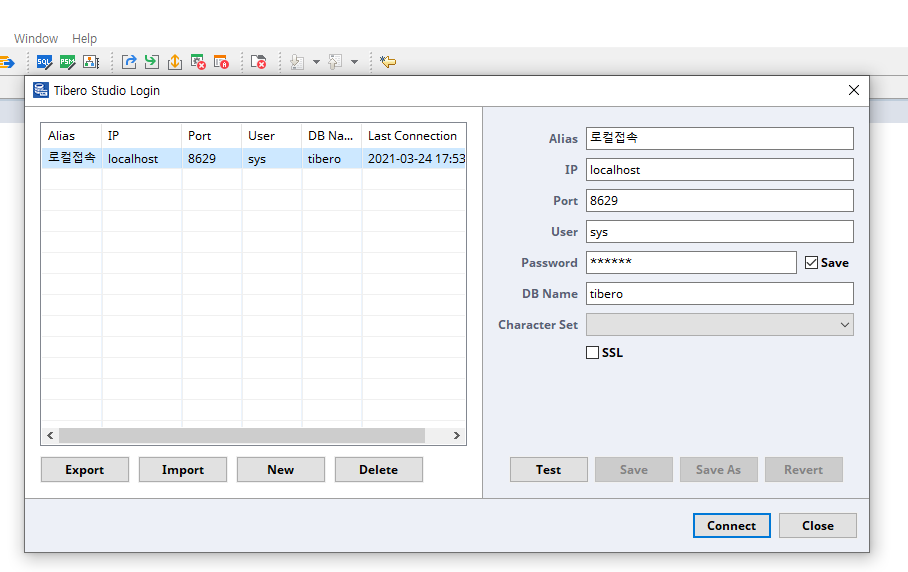The height and width of the screenshot is (572, 908).
Task: Click the blue arrow export icon
Action: click(129, 62)
